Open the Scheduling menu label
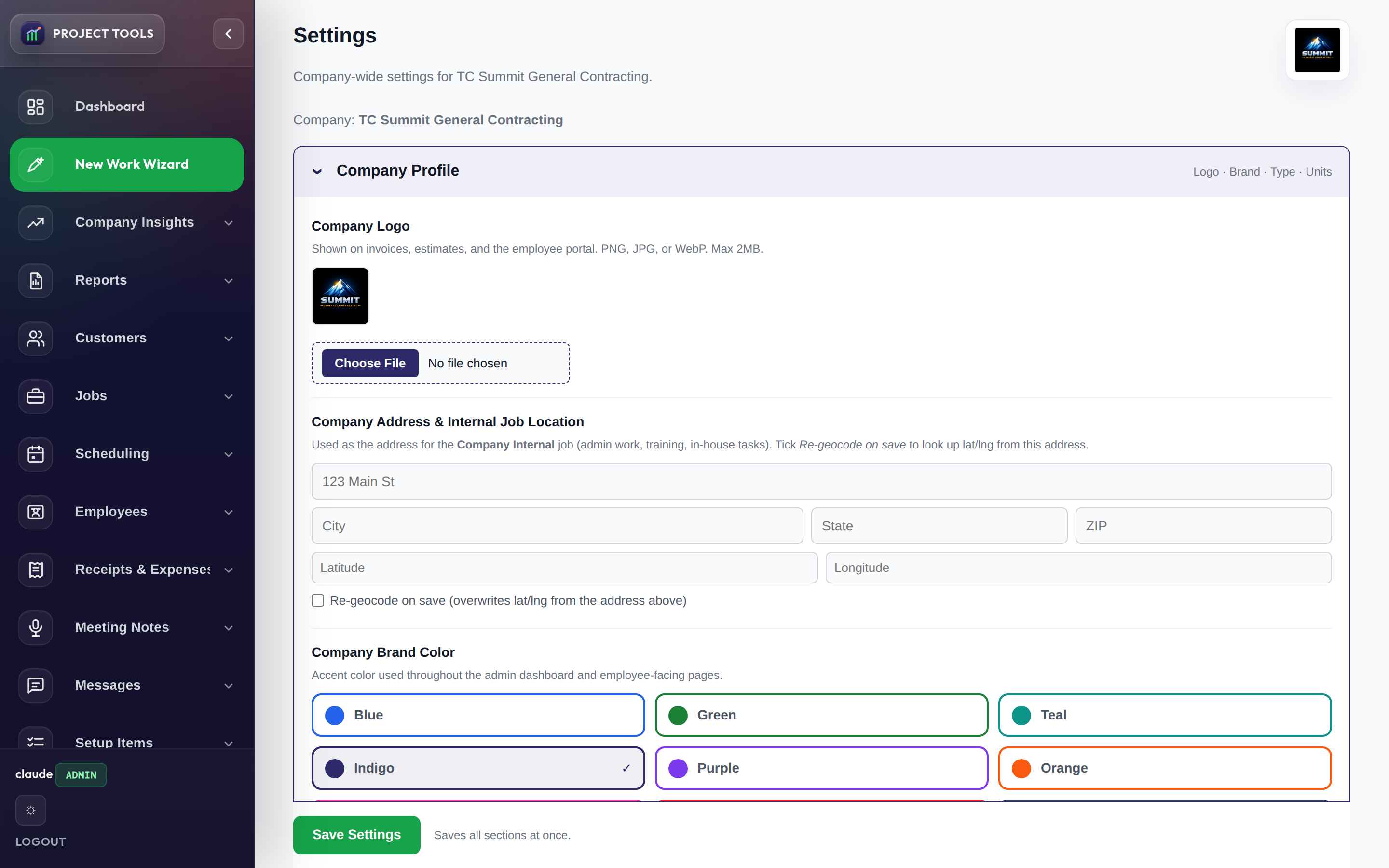 (112, 453)
